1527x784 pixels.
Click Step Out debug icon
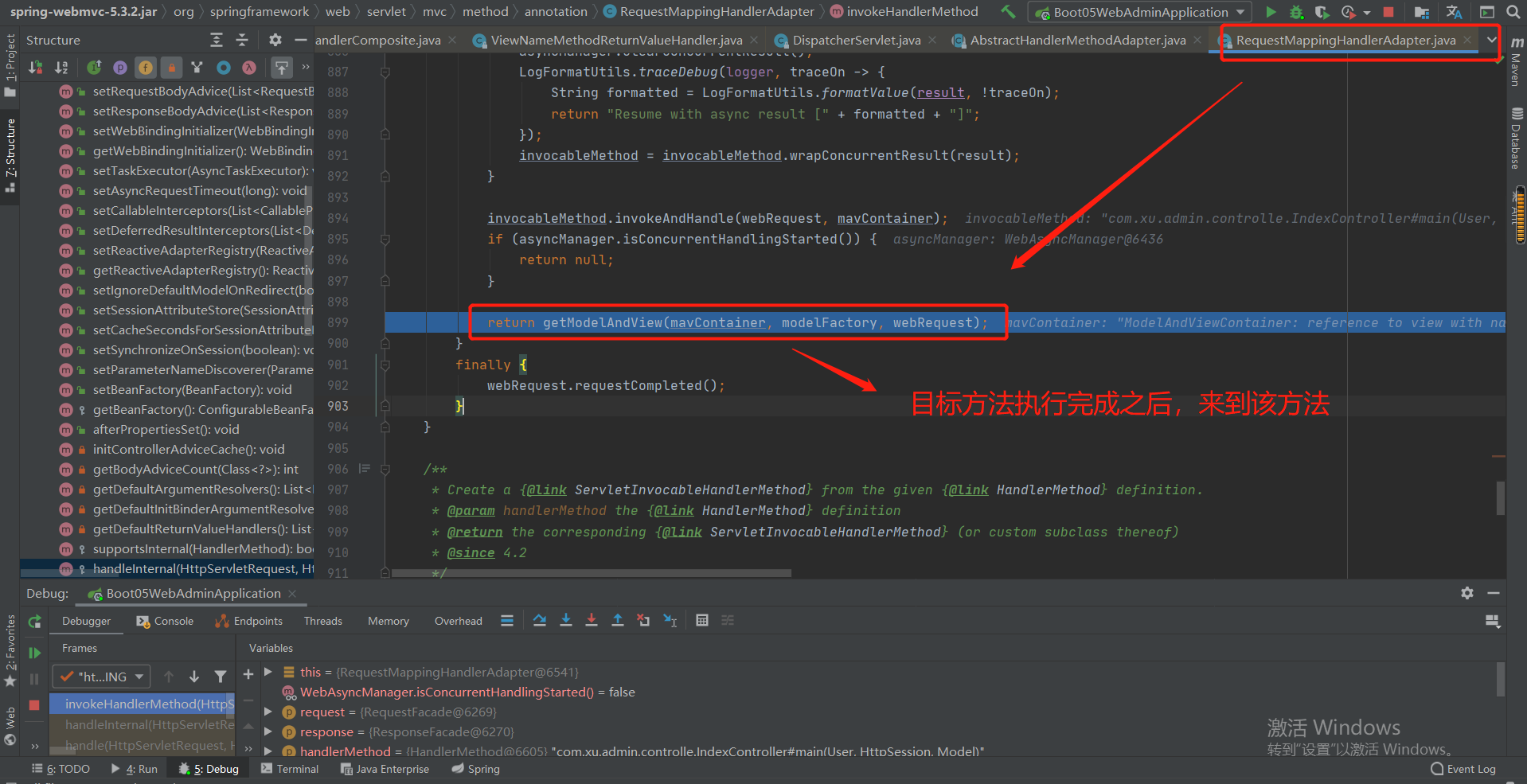click(x=618, y=621)
